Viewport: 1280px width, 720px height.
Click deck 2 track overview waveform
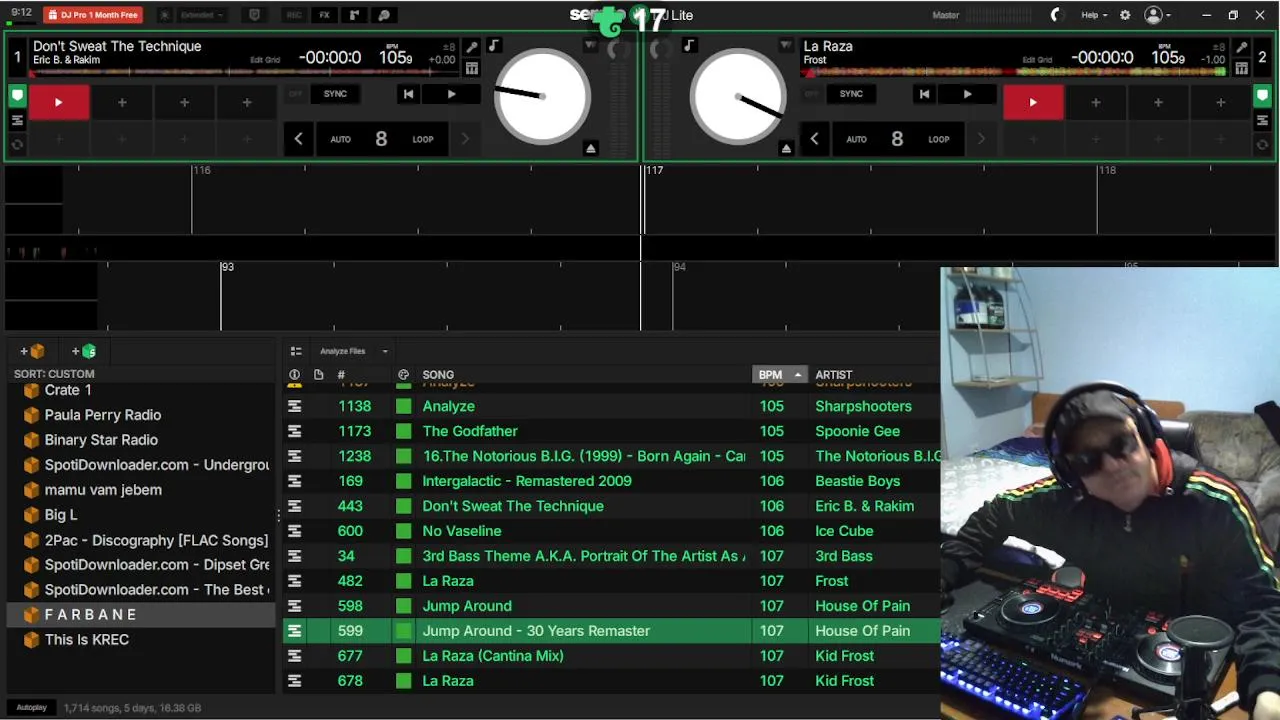1015,72
